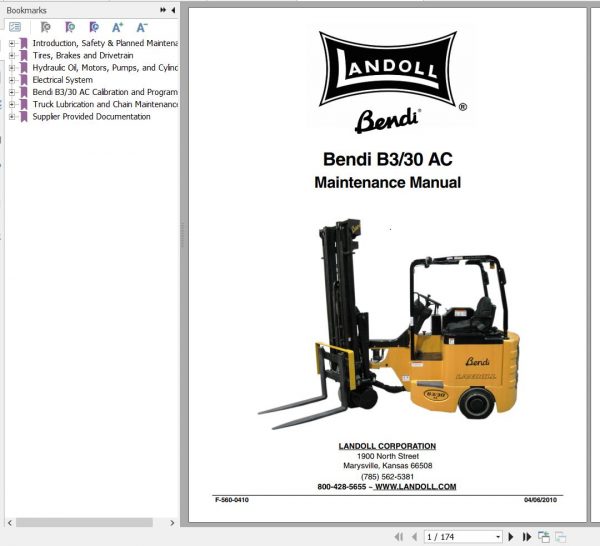The height and width of the screenshot is (546, 600).
Task: Click the 04/06/2010 date text
Action: [540, 500]
